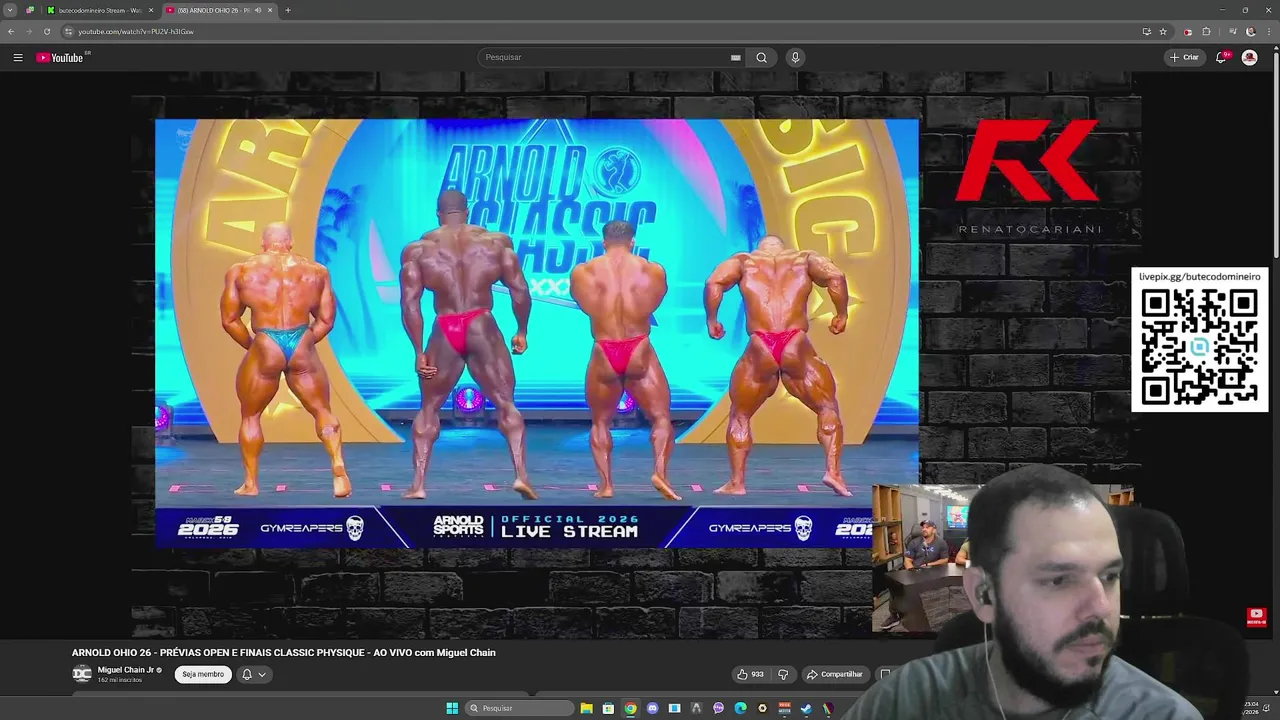Close the butecodomineiro Stream tab

click(151, 10)
